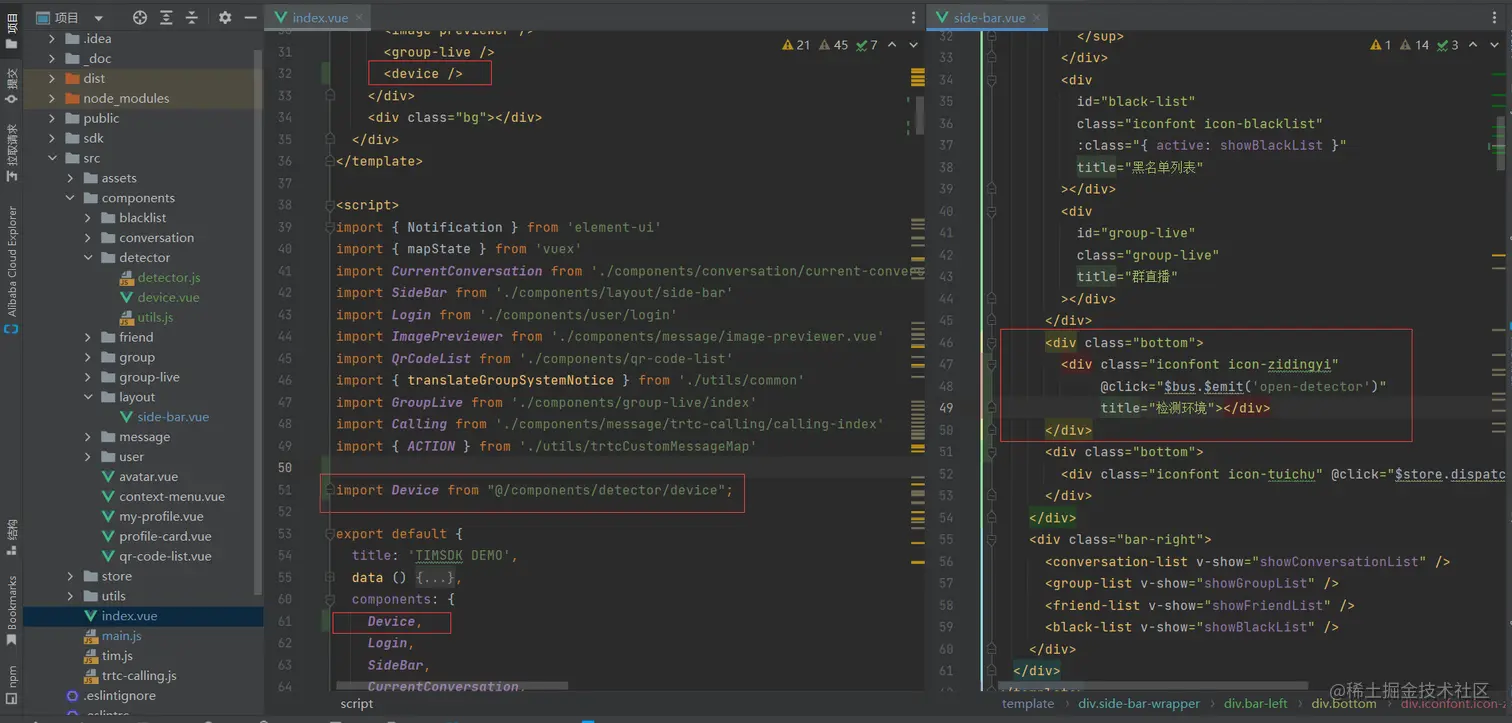Go to next highlighted error in side-bar.vue
Image resolution: width=1512 pixels, height=723 pixels.
click(1494, 45)
